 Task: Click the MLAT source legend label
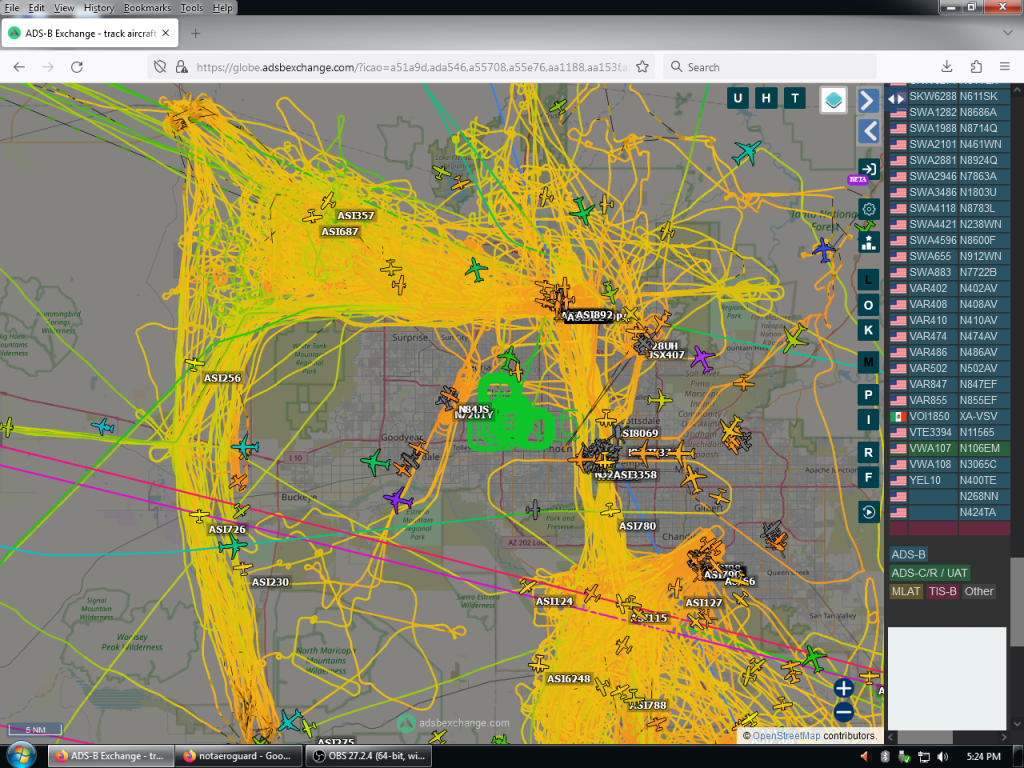906,591
